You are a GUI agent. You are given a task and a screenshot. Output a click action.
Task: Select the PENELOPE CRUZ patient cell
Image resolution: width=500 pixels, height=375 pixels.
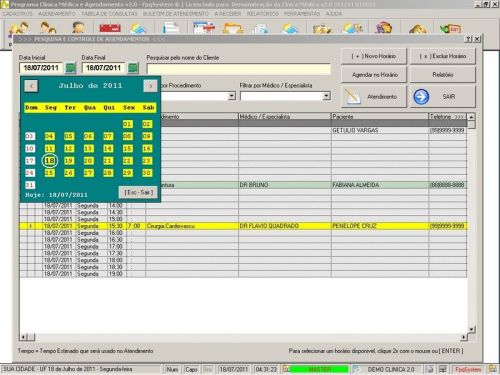pos(380,226)
